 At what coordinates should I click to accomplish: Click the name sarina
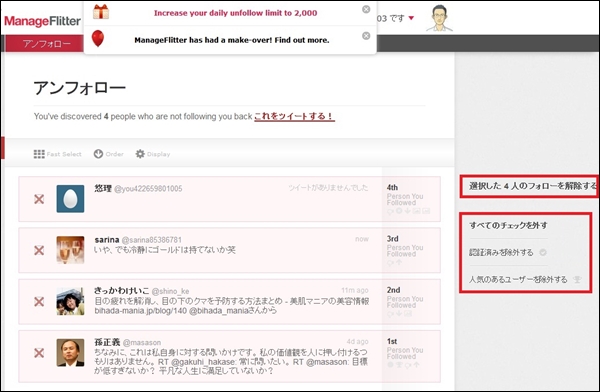(x=107, y=240)
